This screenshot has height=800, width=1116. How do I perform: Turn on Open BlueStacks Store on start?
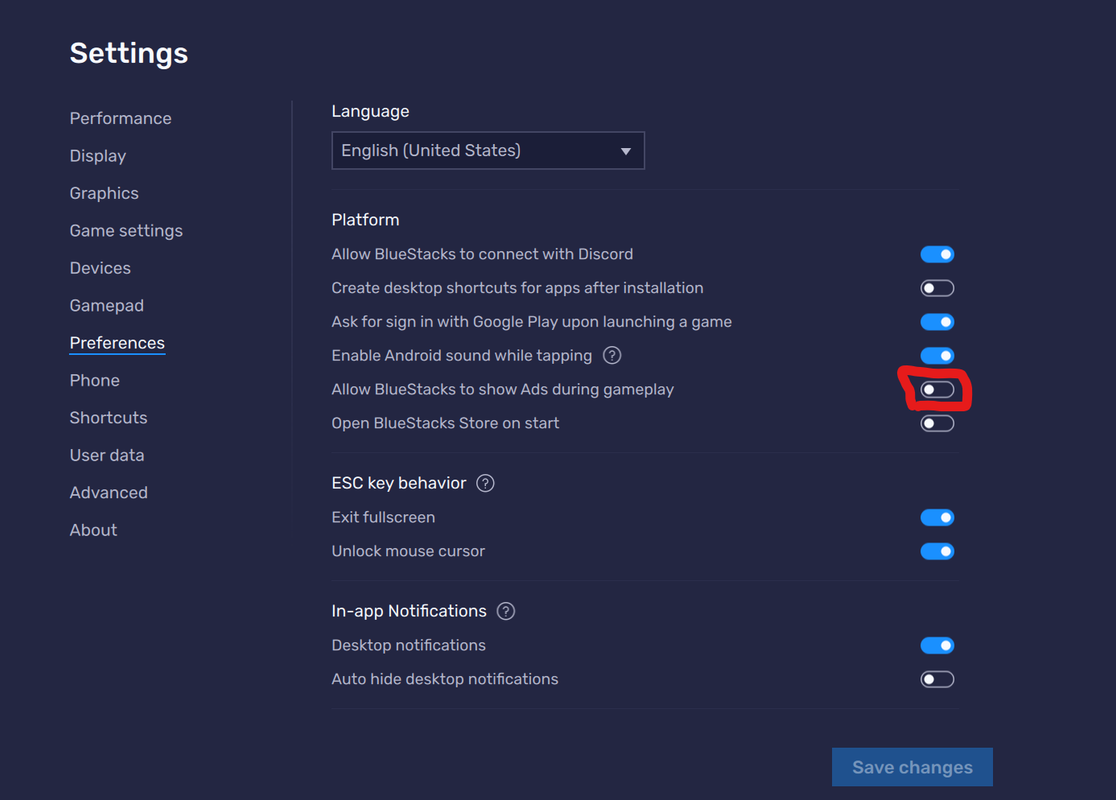(937, 423)
